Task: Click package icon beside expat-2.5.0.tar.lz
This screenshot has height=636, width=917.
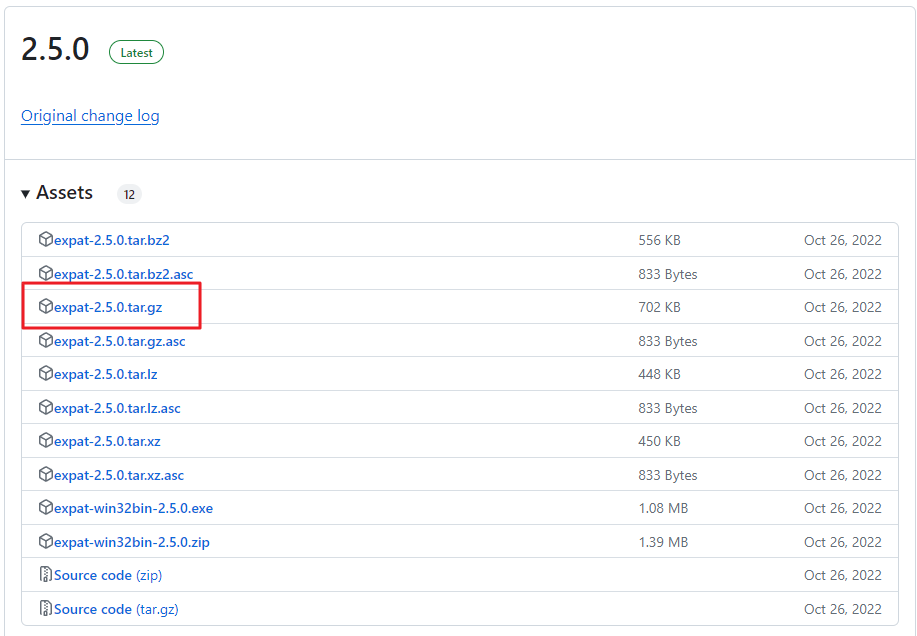Action: (x=46, y=373)
